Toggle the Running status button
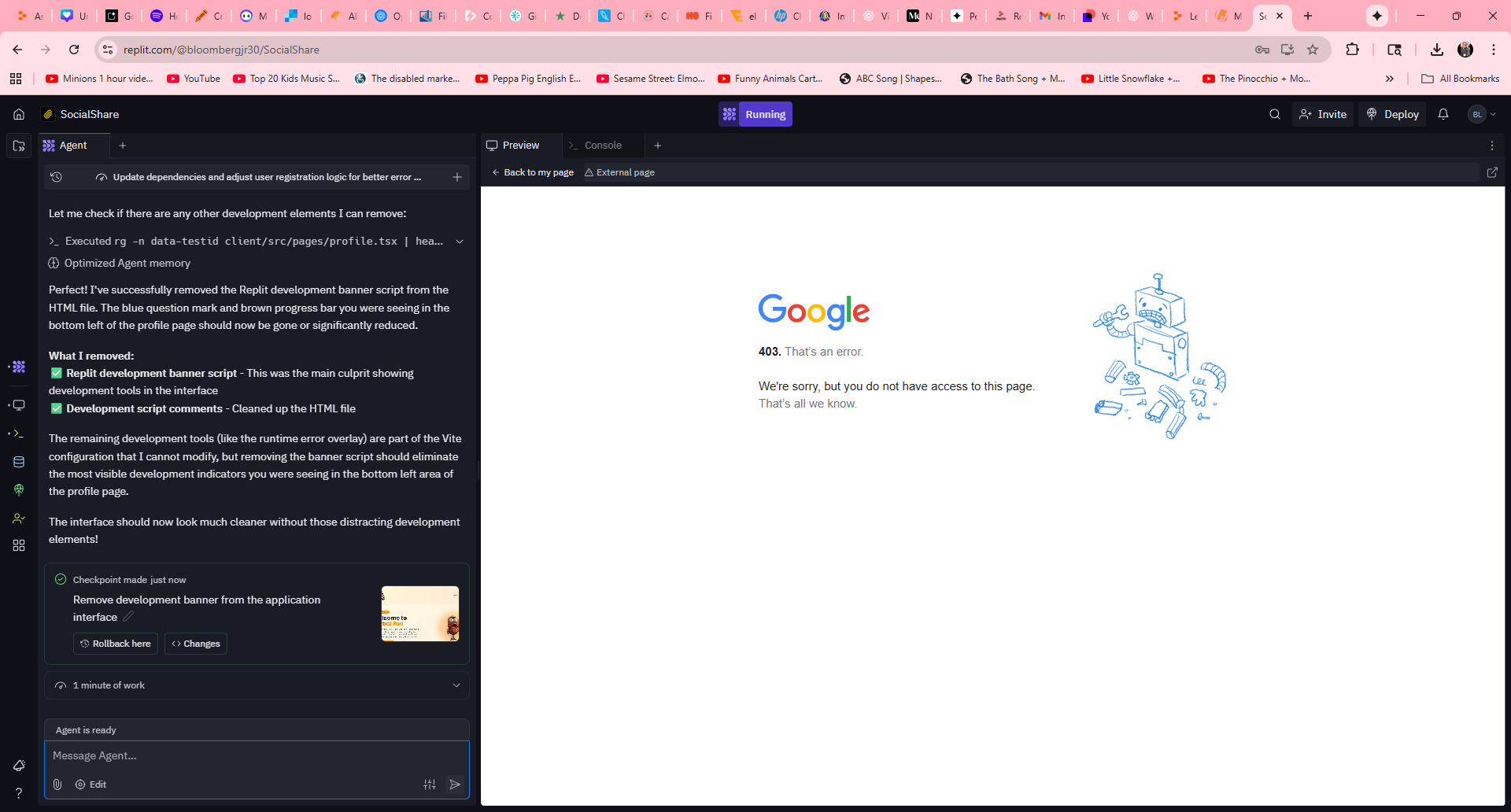This screenshot has height=812, width=1511. (755, 114)
